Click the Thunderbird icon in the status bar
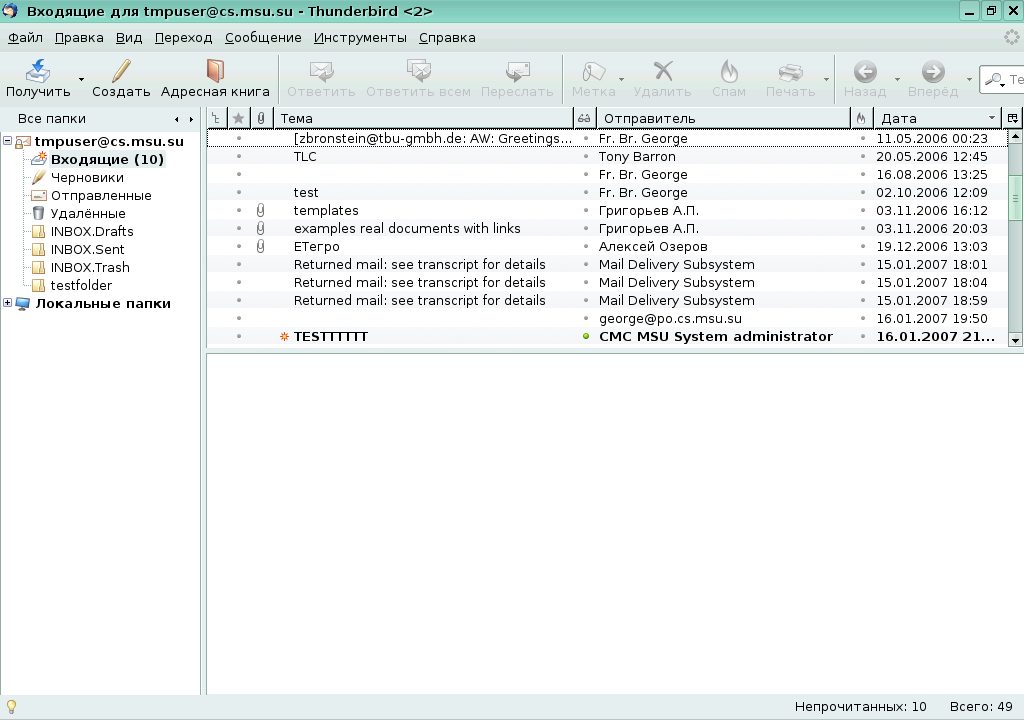The height and width of the screenshot is (720, 1024). pyautogui.click(x=12, y=705)
